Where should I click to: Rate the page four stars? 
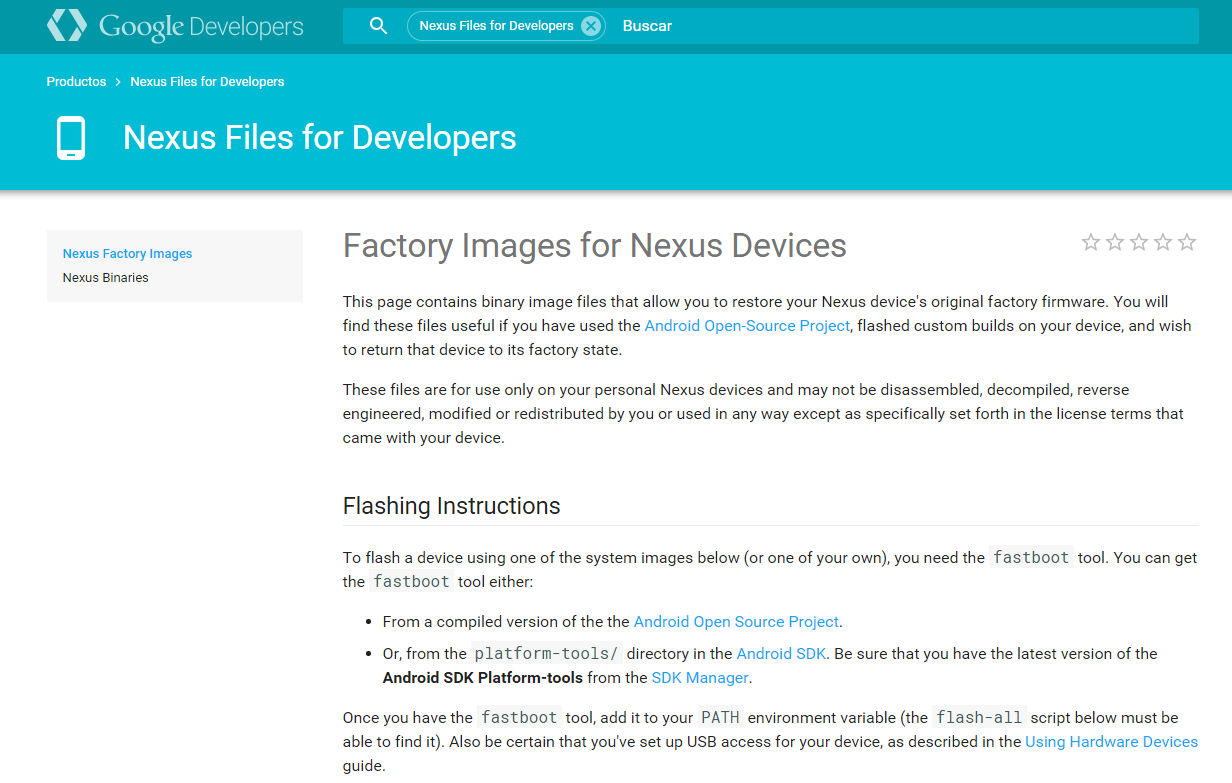pyautogui.click(x=1162, y=242)
